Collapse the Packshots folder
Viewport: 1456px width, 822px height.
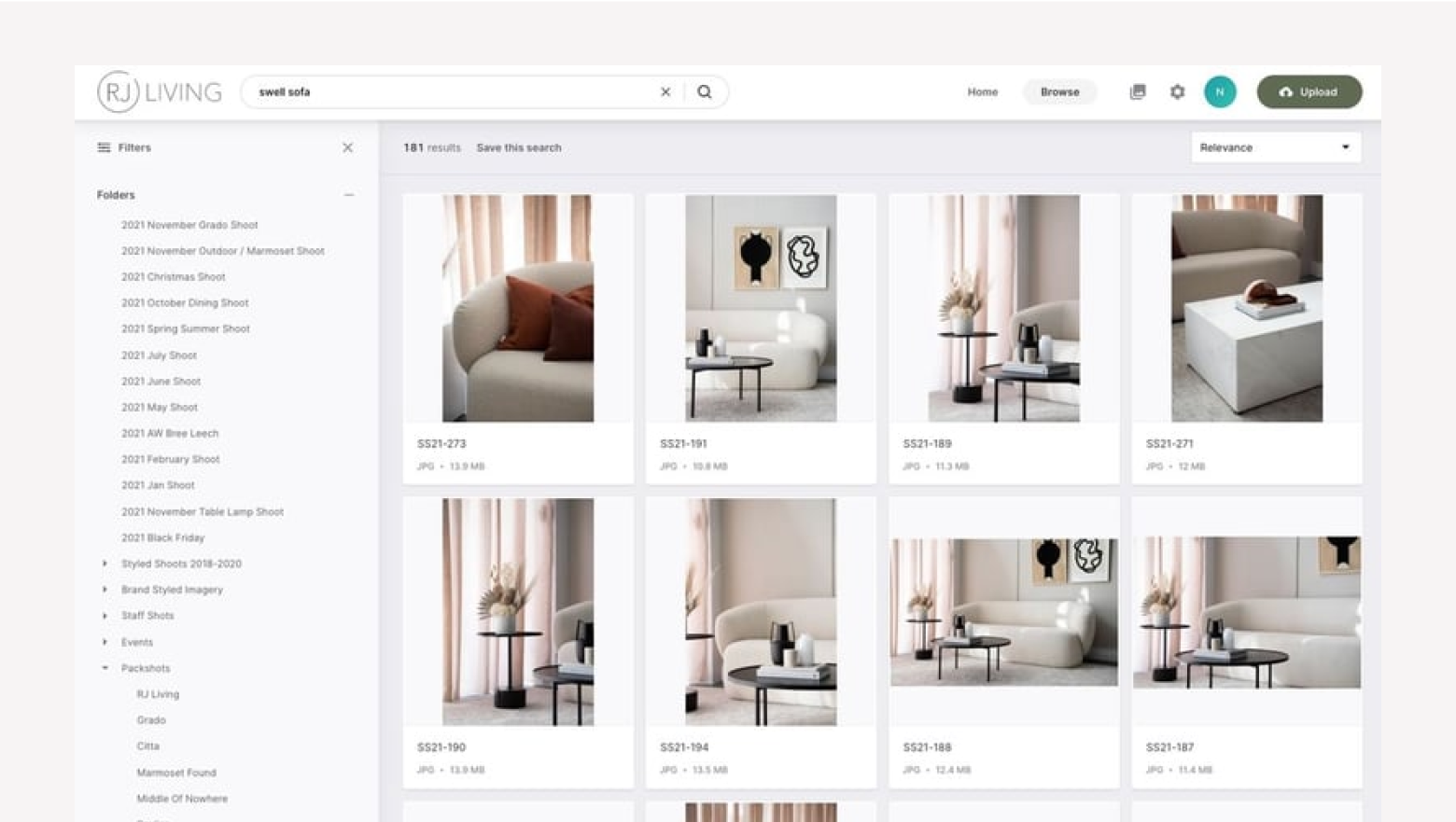tap(105, 668)
